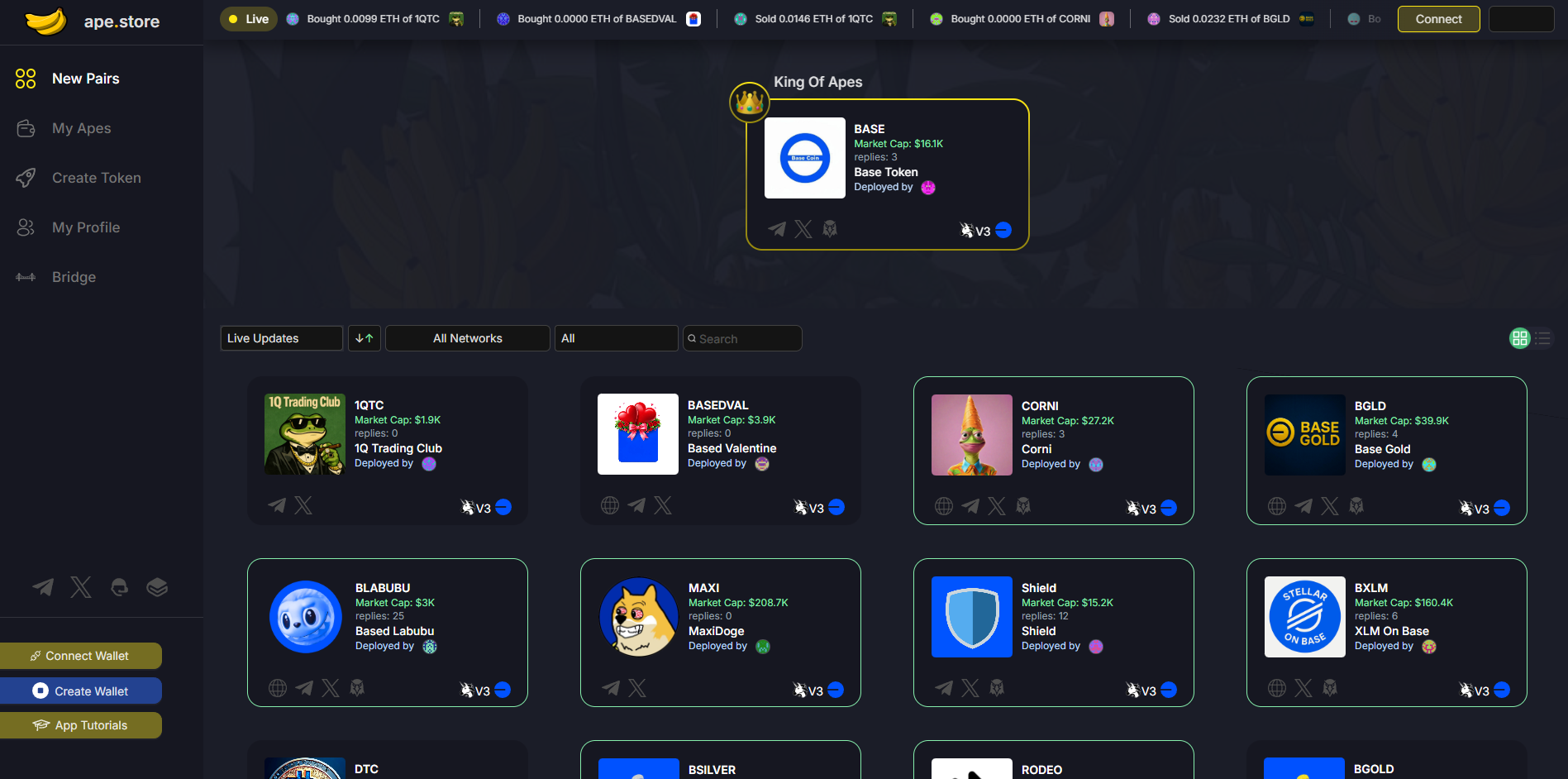
Task: Open the All Networks dropdown
Action: click(466, 337)
